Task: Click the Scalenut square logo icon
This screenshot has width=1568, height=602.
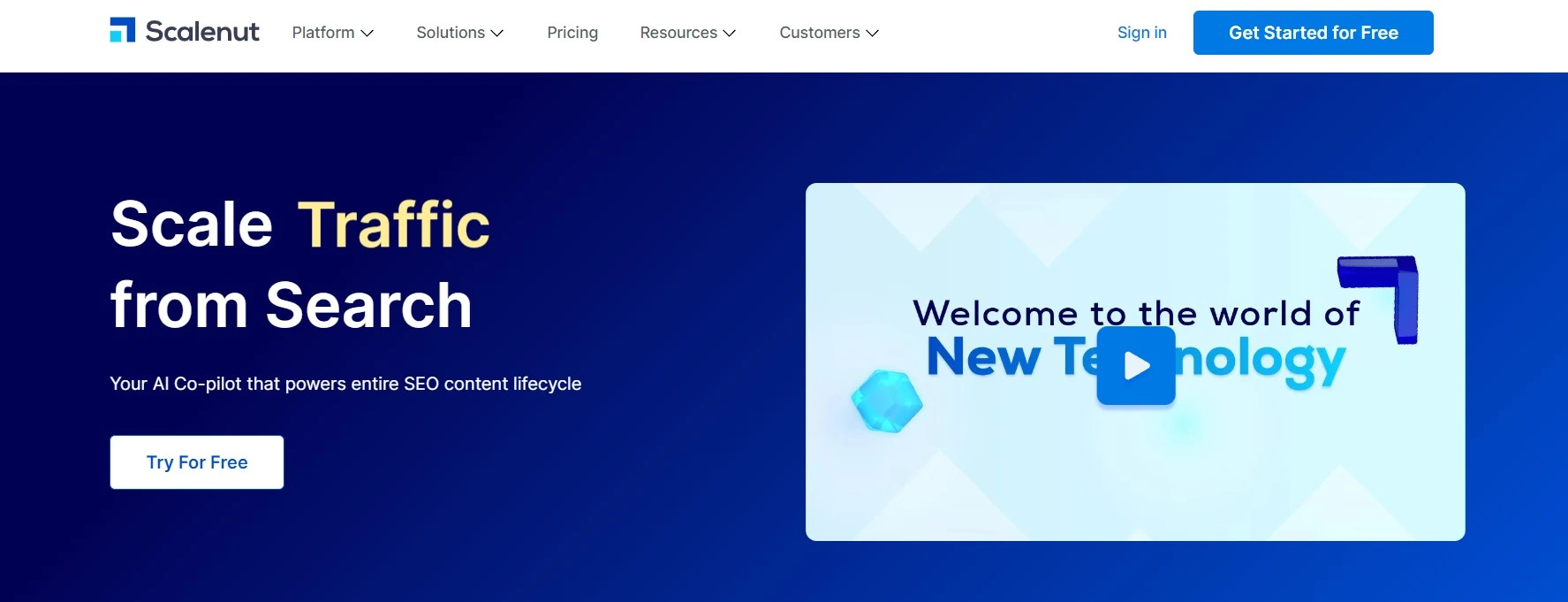Action: coord(122,30)
